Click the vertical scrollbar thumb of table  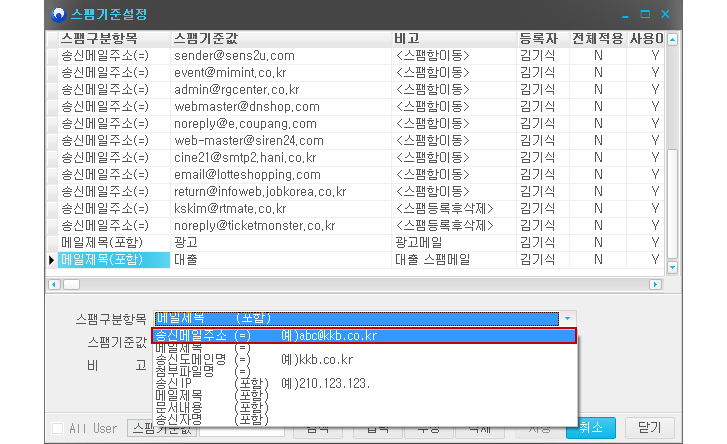click(x=672, y=204)
